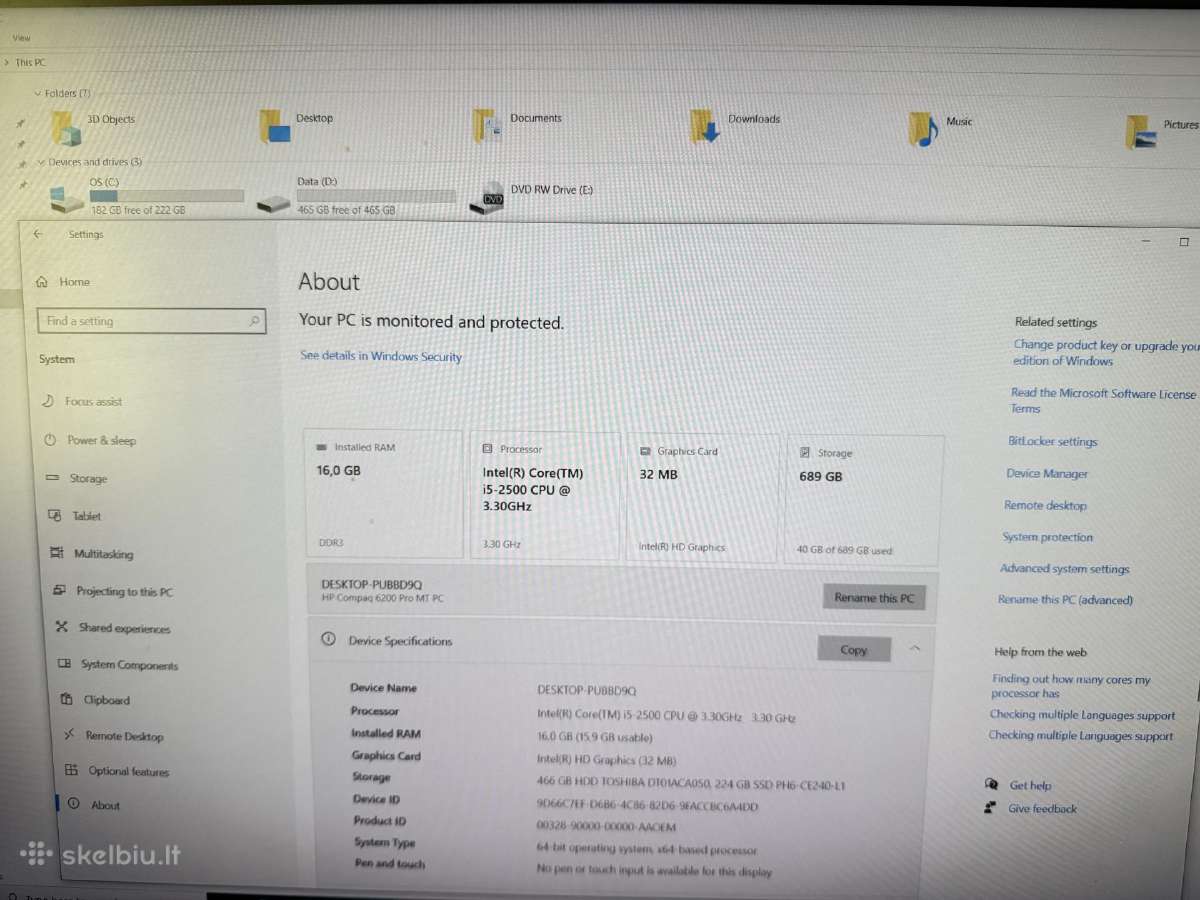Image resolution: width=1200 pixels, height=900 pixels.
Task: Click the search magnifier icon in Settings
Action: click(254, 321)
